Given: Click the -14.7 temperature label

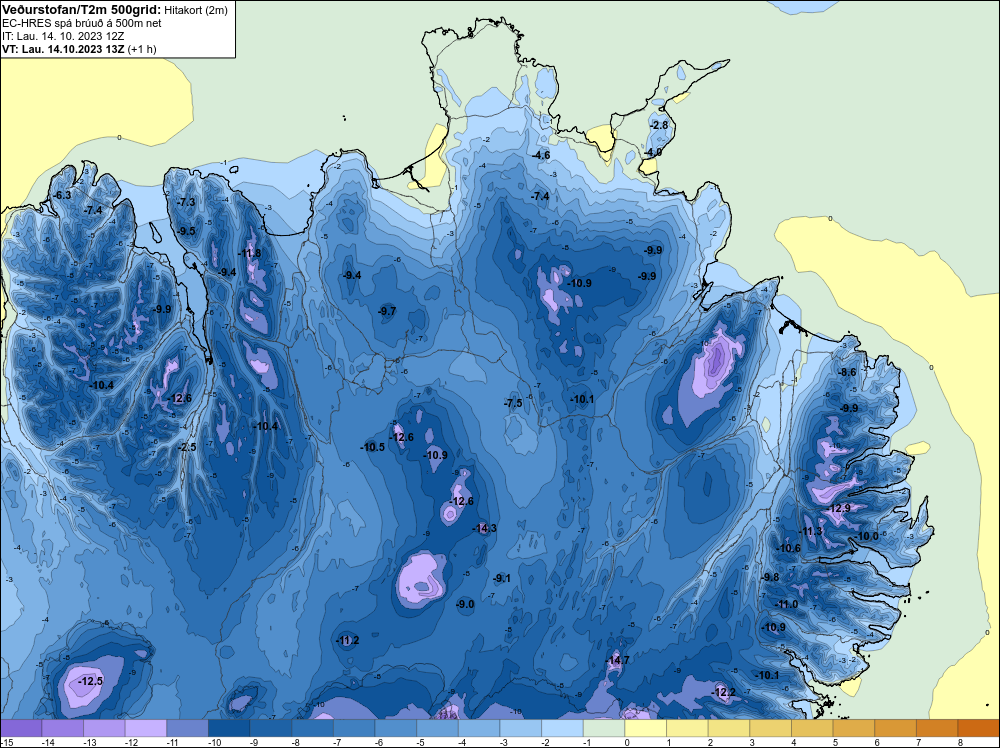Looking at the screenshot, I should (618, 660).
